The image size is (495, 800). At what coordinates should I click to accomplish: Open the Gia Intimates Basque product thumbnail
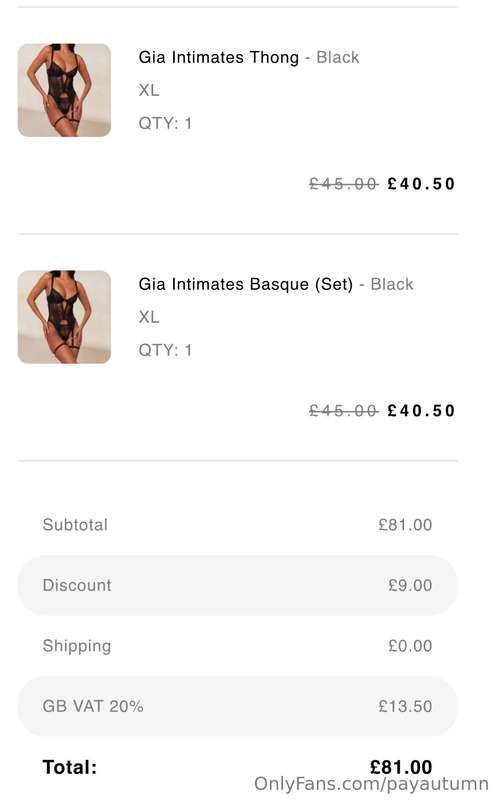[64, 317]
